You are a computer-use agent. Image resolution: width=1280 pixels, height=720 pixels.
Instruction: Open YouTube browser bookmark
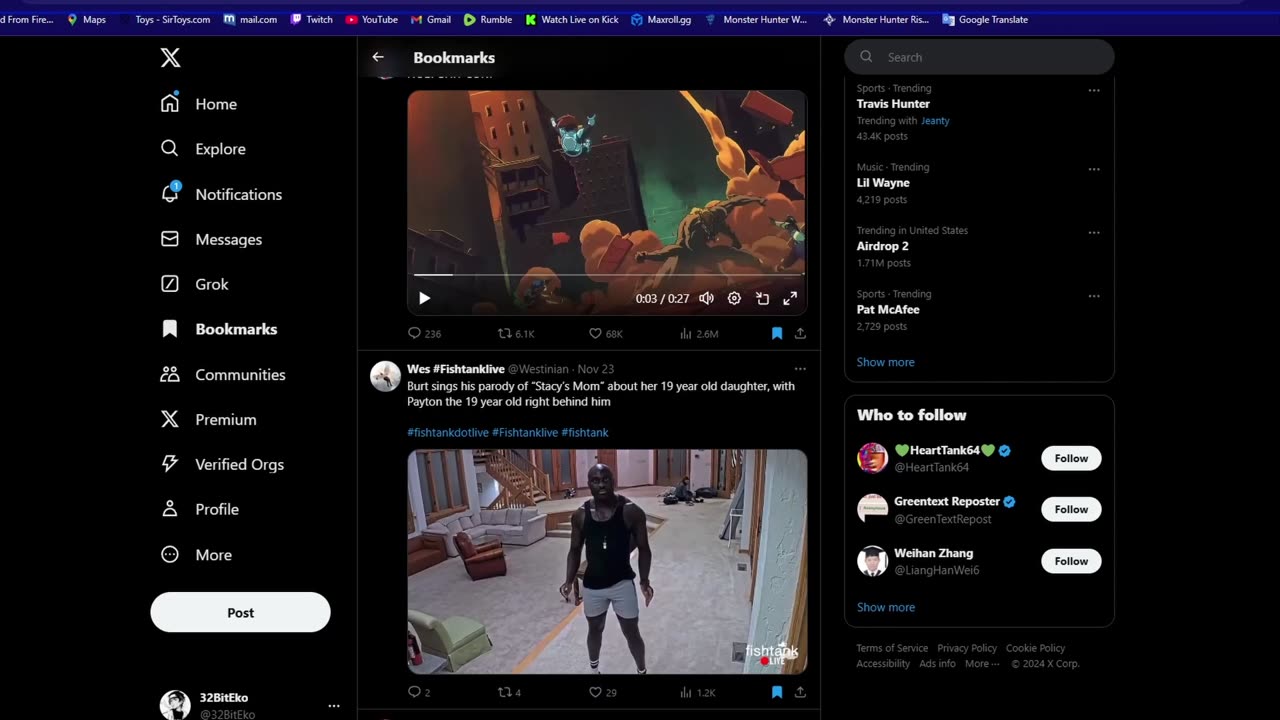371,19
